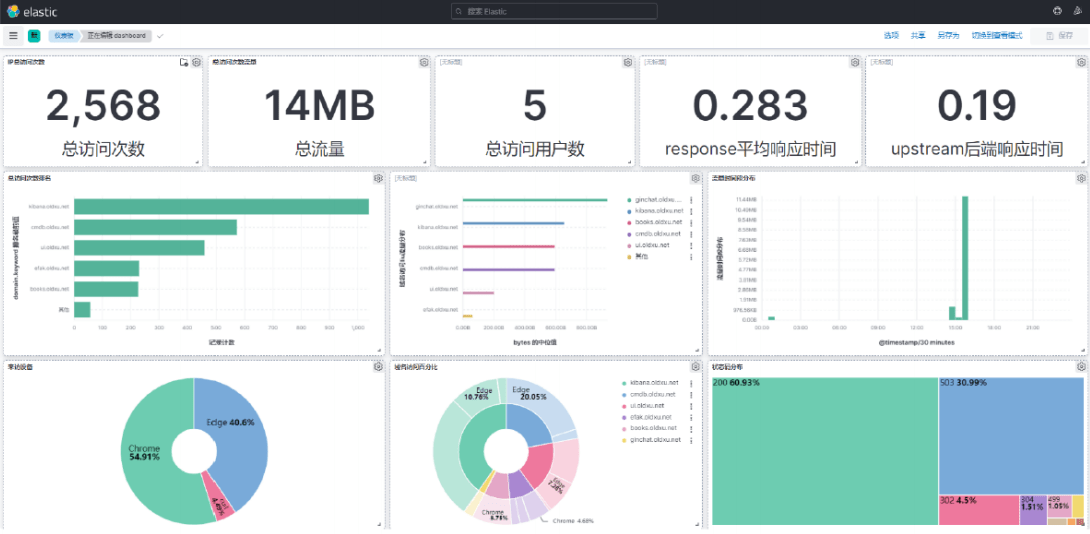Click the 另存为 save-as link
This screenshot has height=534, width=1090.
(x=948, y=36)
